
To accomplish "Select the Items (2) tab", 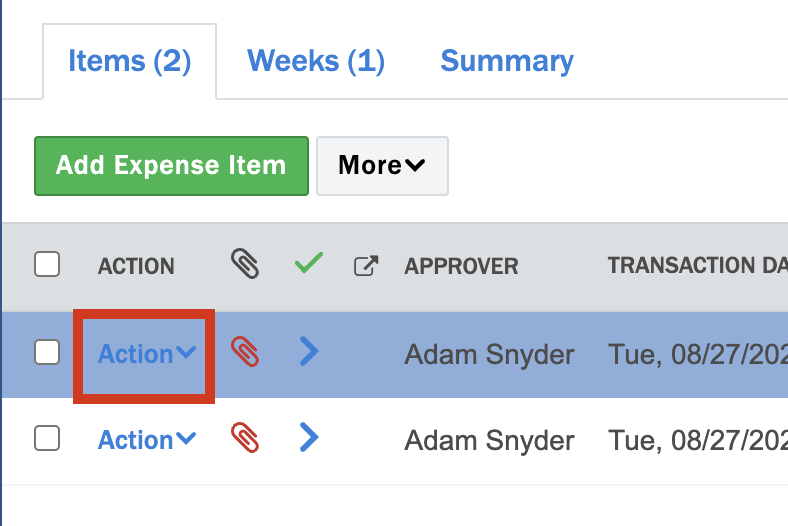I will [x=129, y=61].
